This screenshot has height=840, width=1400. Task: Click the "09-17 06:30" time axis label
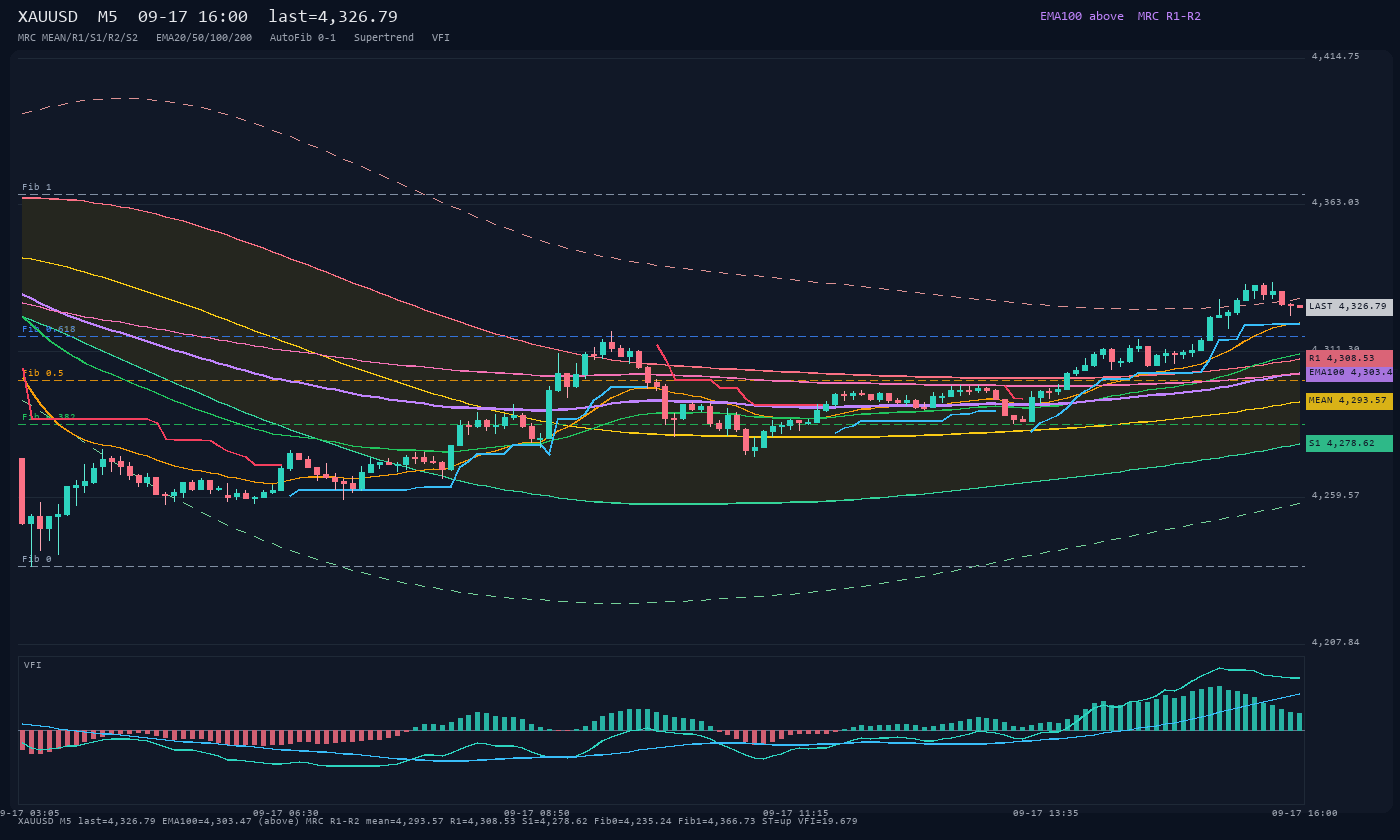point(286,813)
